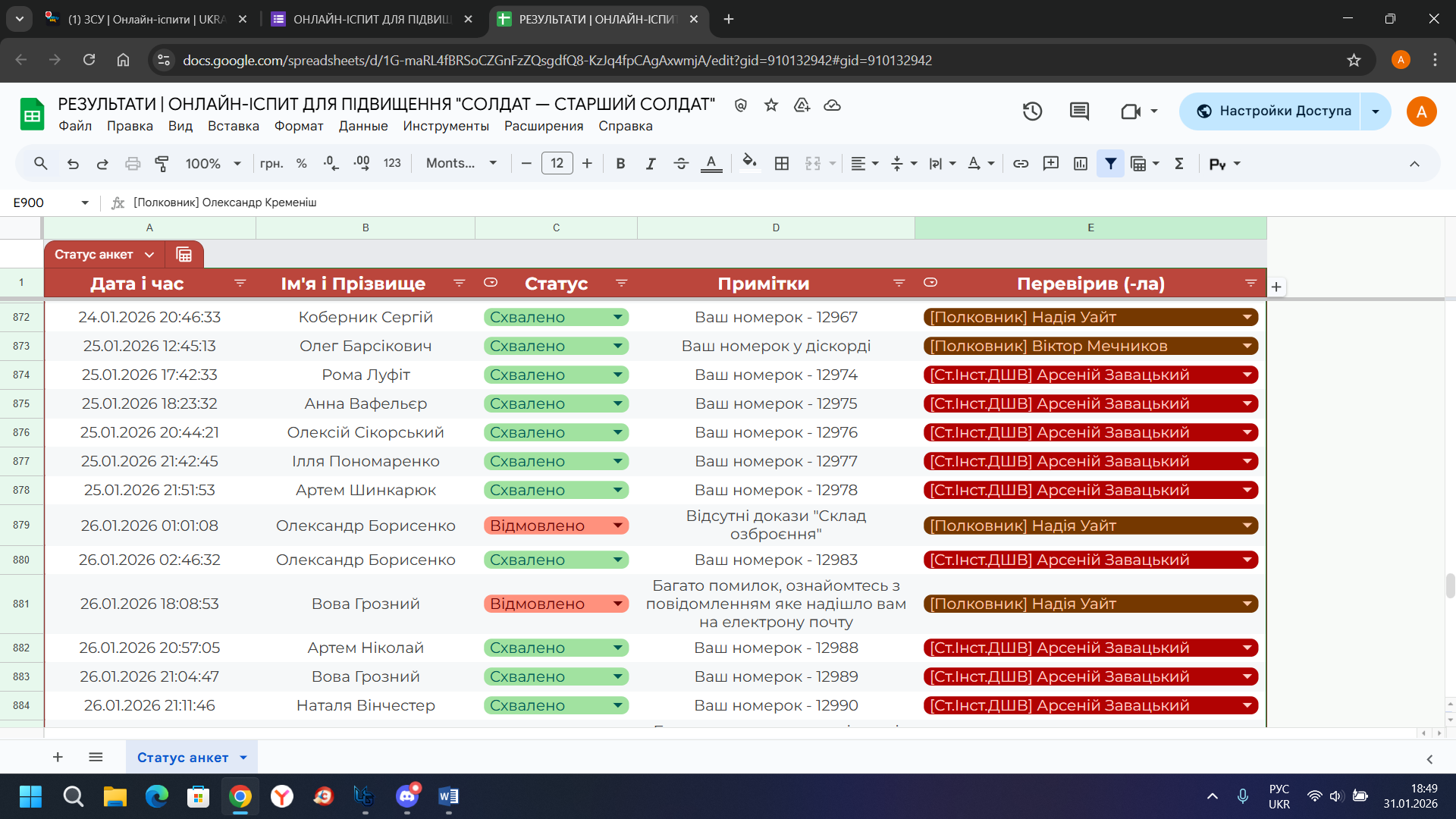Open the comments panel icon
This screenshot has height=819, width=1456.
(x=1079, y=111)
